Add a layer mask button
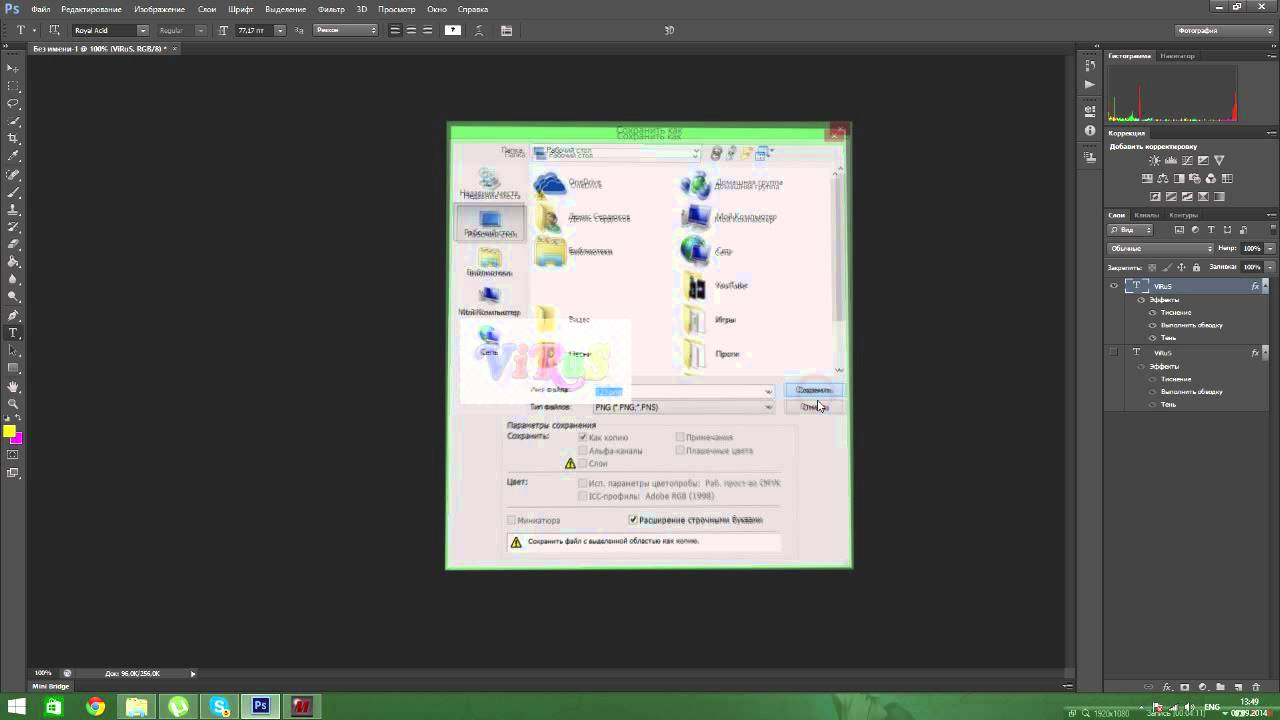Screen dimensions: 1280x720 1185,687
